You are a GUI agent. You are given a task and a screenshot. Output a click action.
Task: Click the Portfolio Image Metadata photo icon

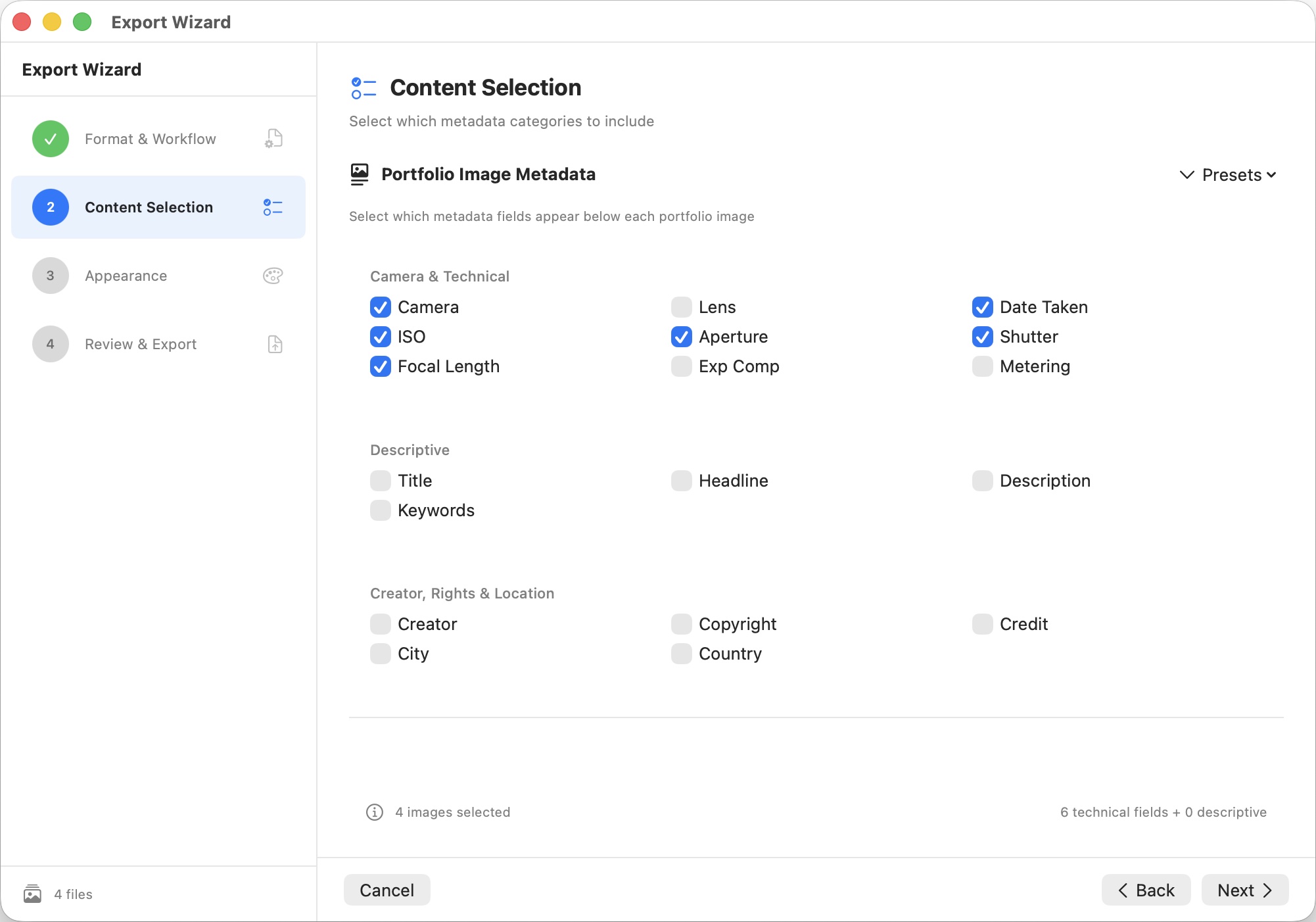pos(360,174)
